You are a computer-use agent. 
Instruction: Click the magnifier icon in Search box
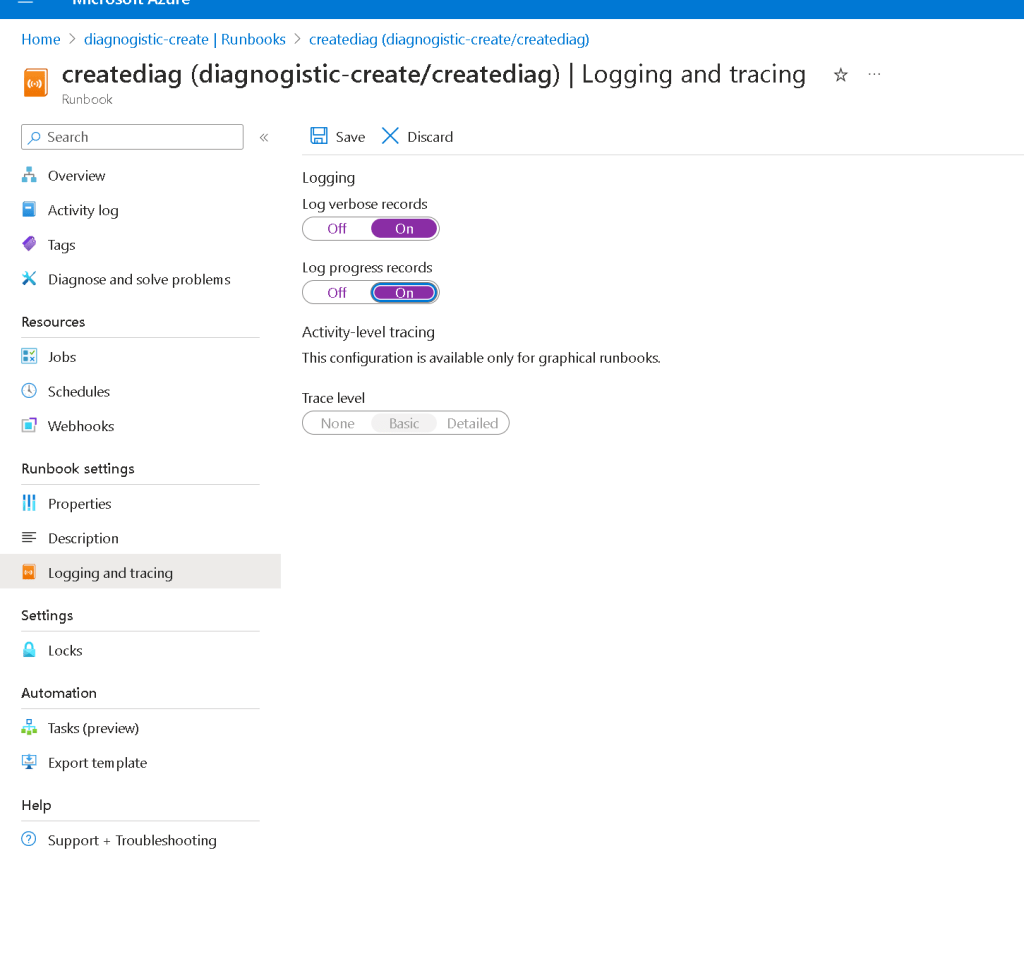[x=35, y=138]
